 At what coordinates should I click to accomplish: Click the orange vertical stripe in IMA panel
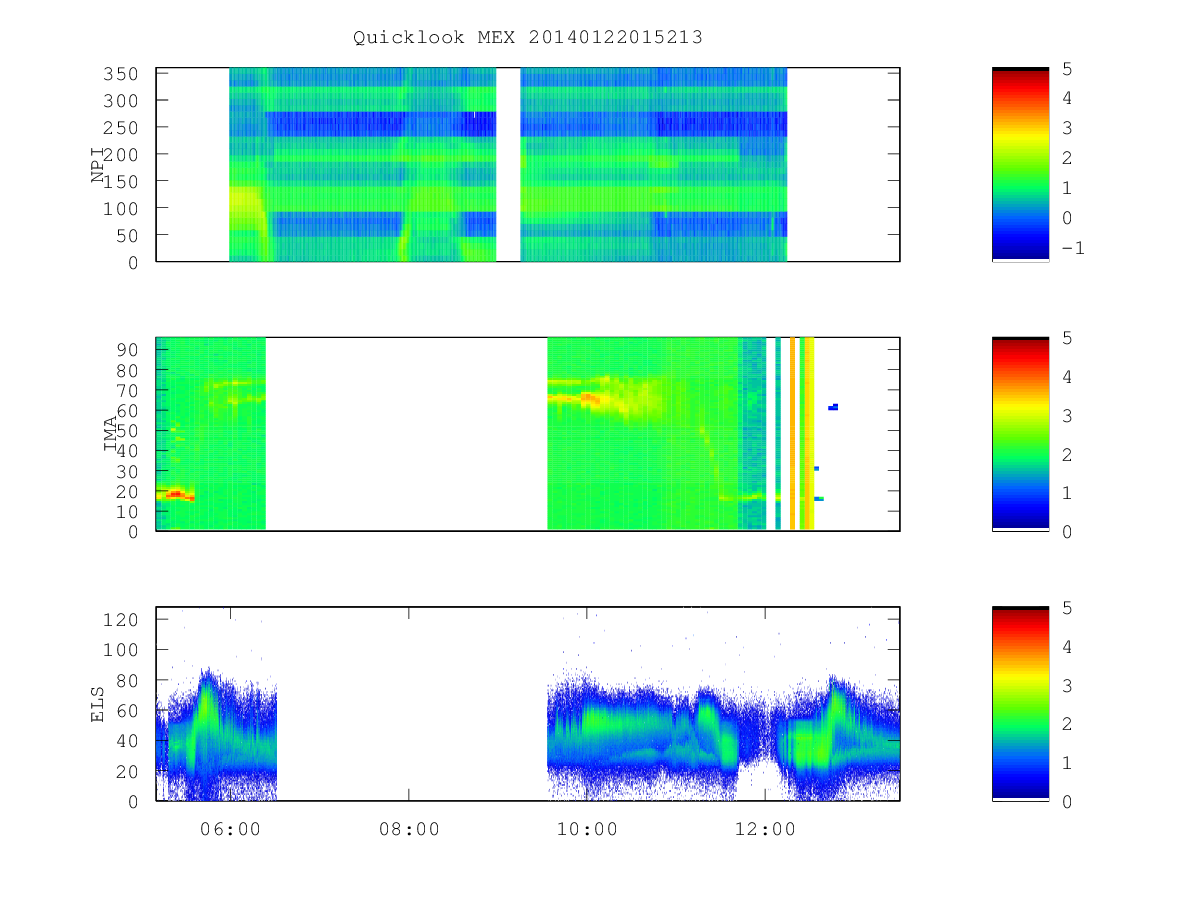coord(792,434)
